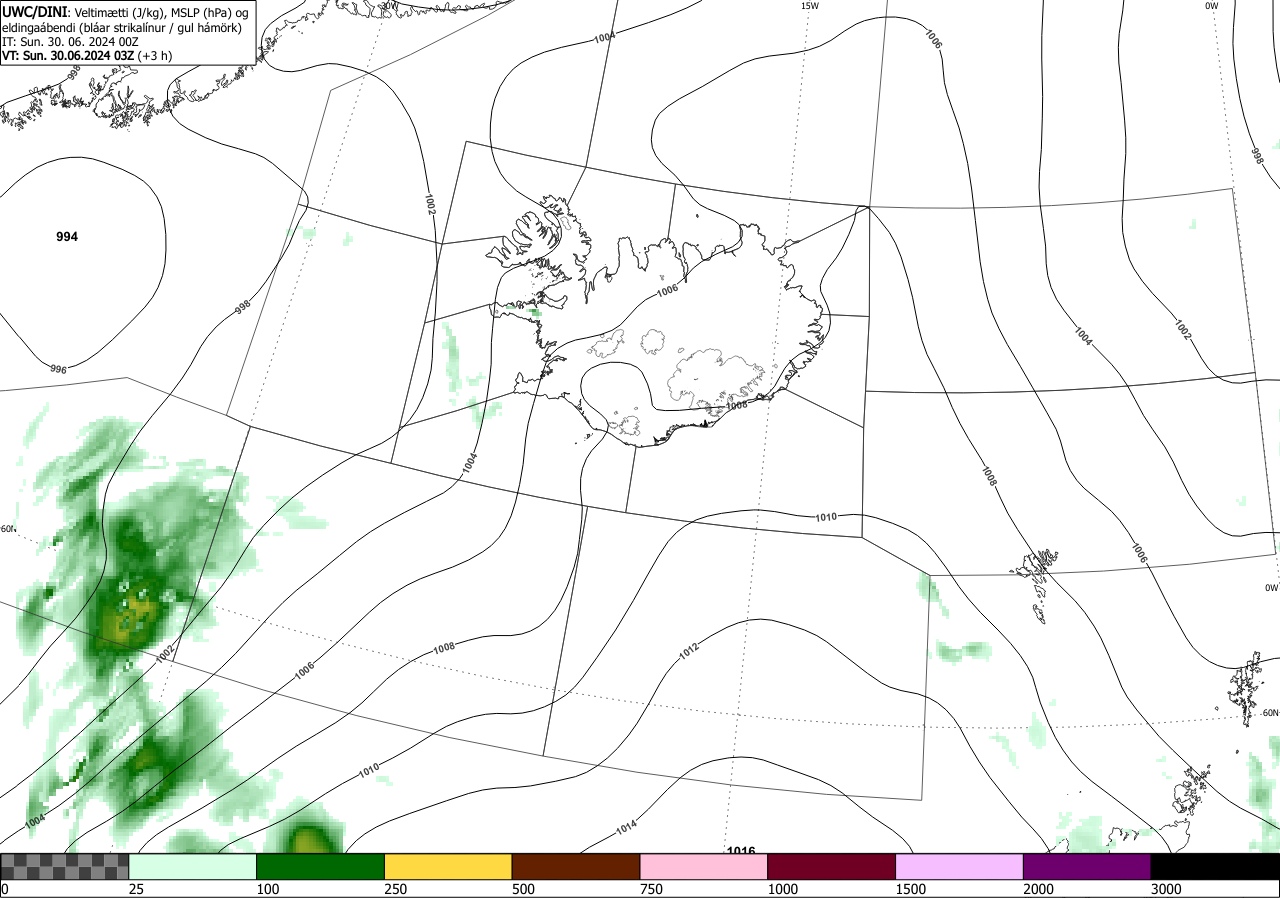Screen dimensions: 1280x898
Task: Pick the dark green 100–250 legend swatch
Action: [x=321, y=866]
